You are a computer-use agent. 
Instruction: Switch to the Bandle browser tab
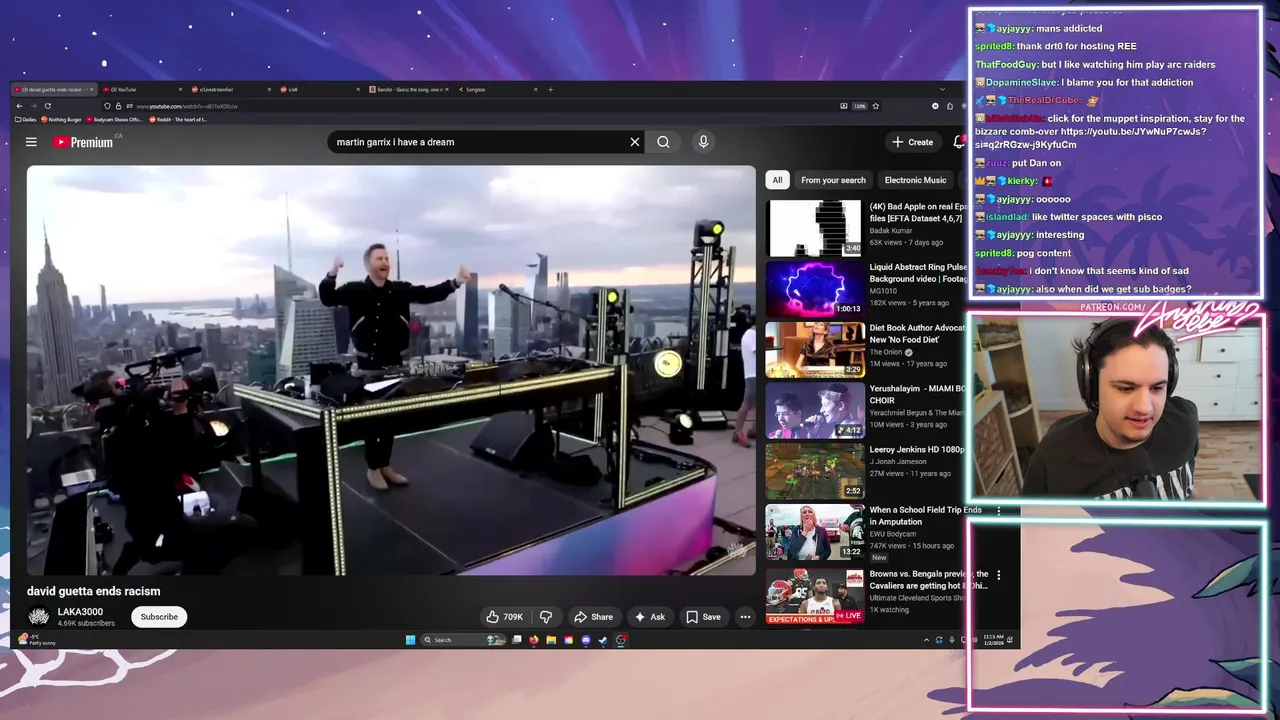[x=407, y=89]
